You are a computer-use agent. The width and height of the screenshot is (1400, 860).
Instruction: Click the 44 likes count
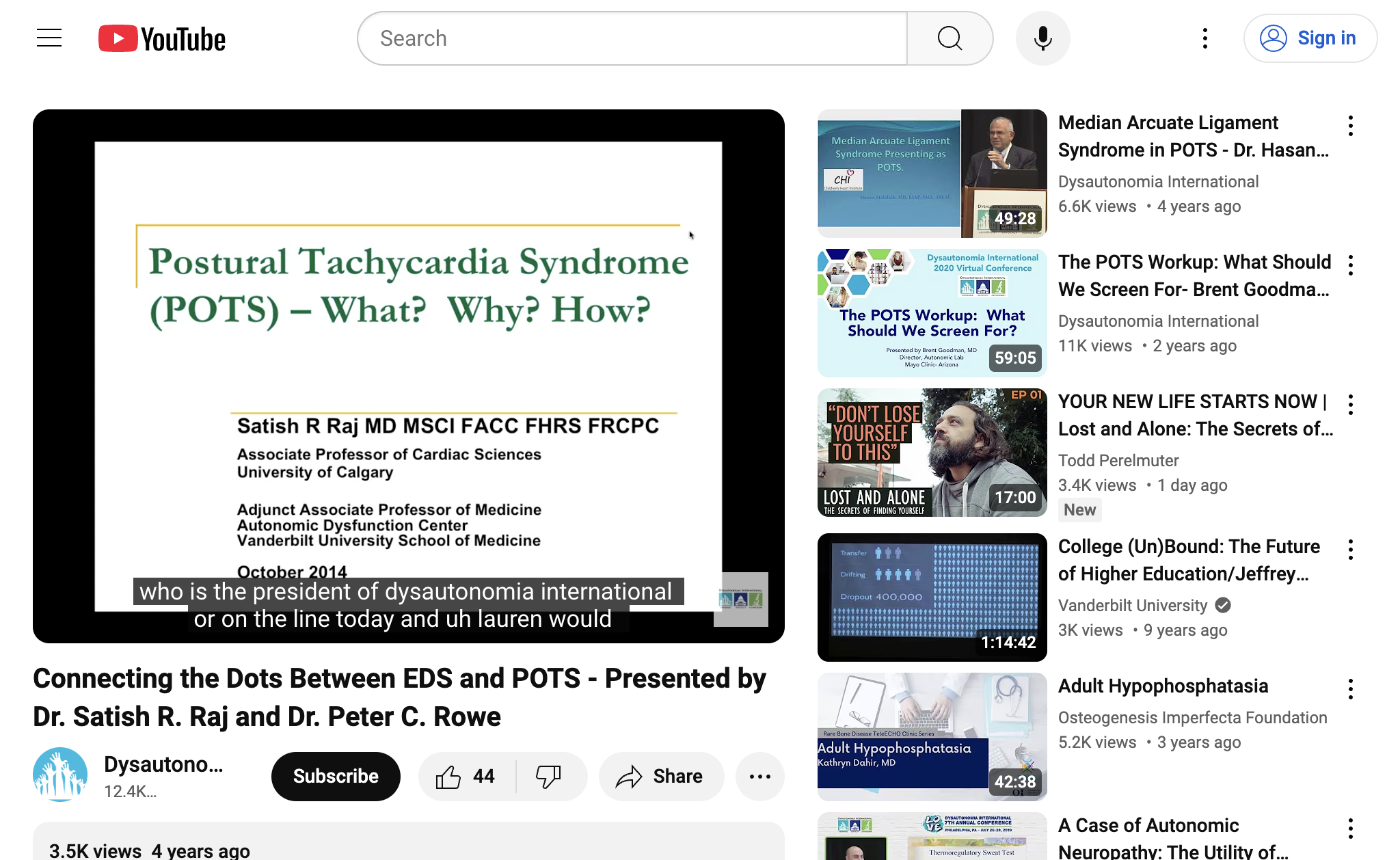tap(483, 776)
